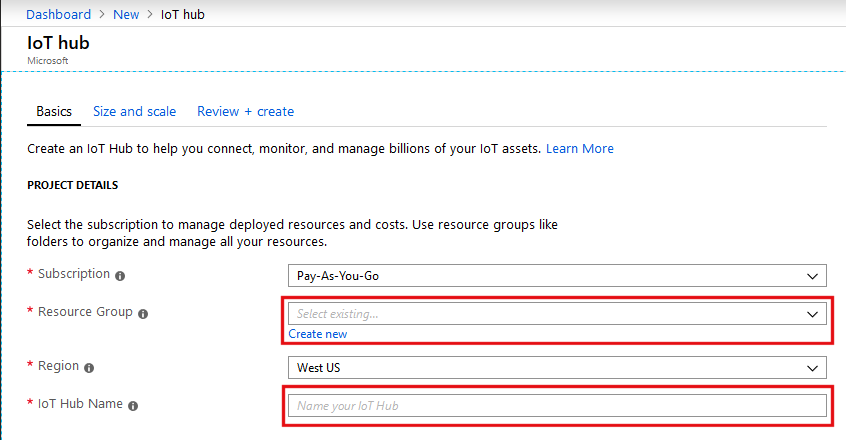The width and height of the screenshot is (846, 440).
Task: Click the Resource Group info icon
Action: [143, 313]
